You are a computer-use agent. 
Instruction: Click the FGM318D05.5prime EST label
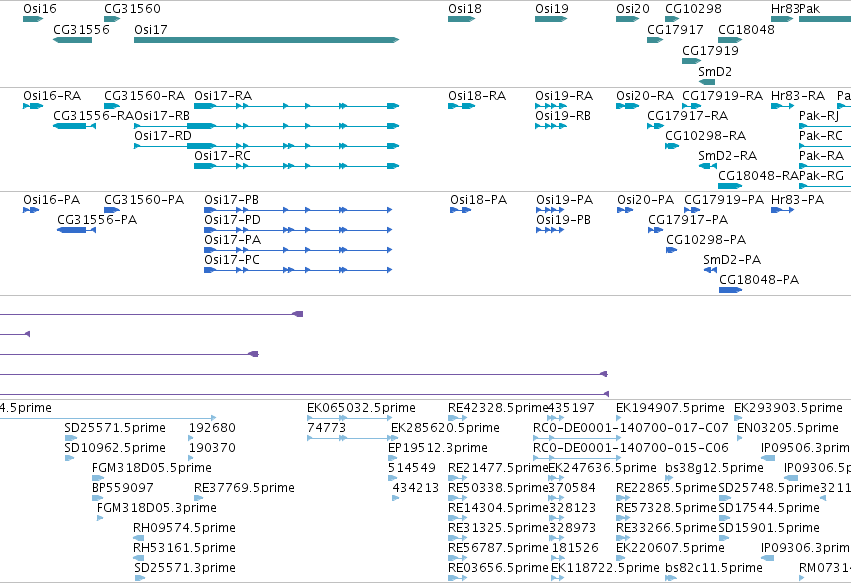point(152,468)
